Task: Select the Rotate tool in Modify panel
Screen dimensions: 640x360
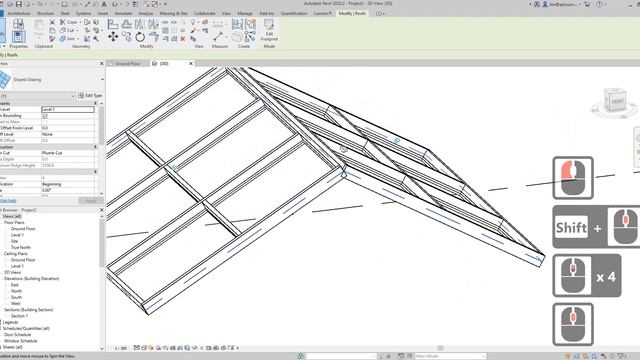Action: coord(140,37)
